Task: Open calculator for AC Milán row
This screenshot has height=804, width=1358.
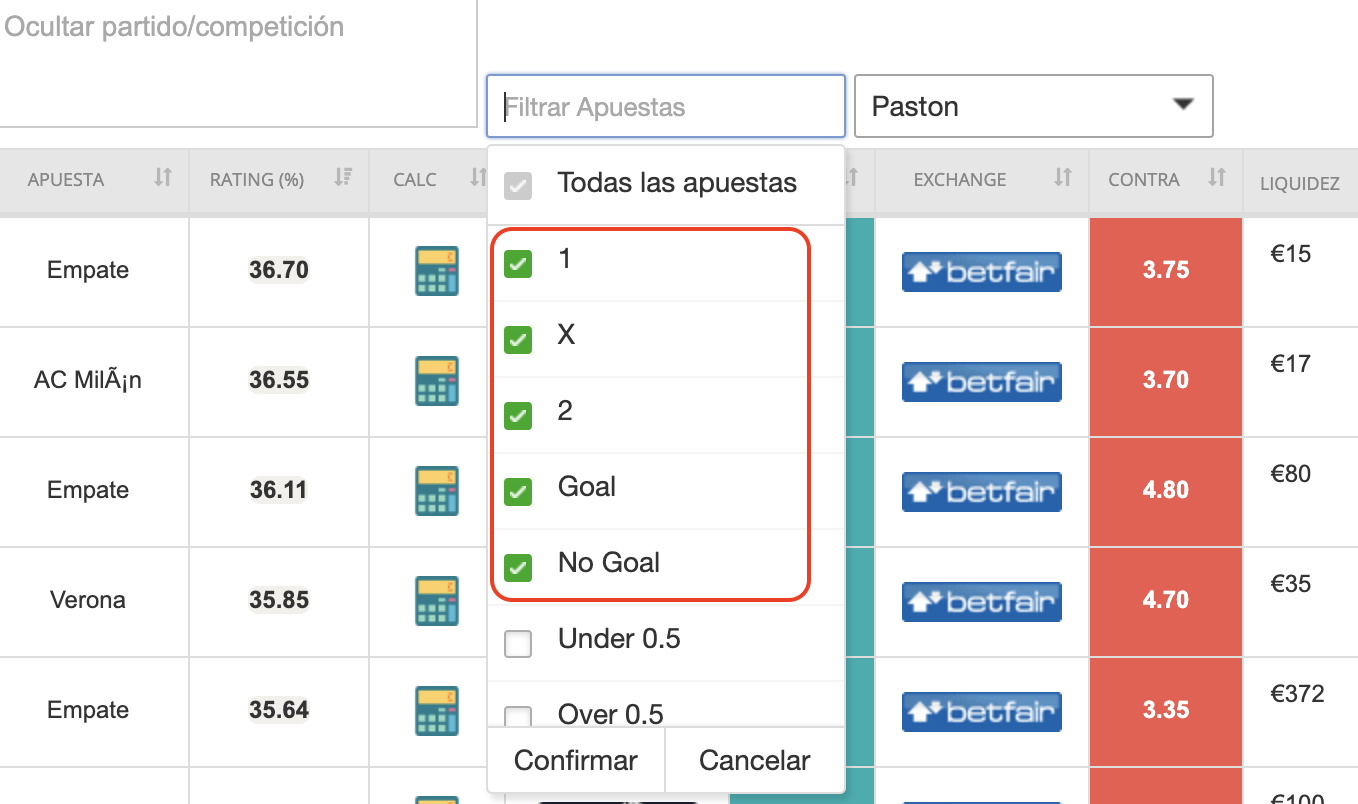Action: (x=436, y=381)
